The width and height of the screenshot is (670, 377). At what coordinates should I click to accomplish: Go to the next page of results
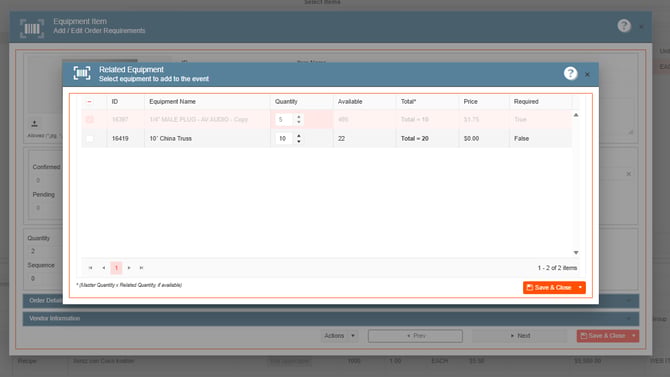pos(129,268)
